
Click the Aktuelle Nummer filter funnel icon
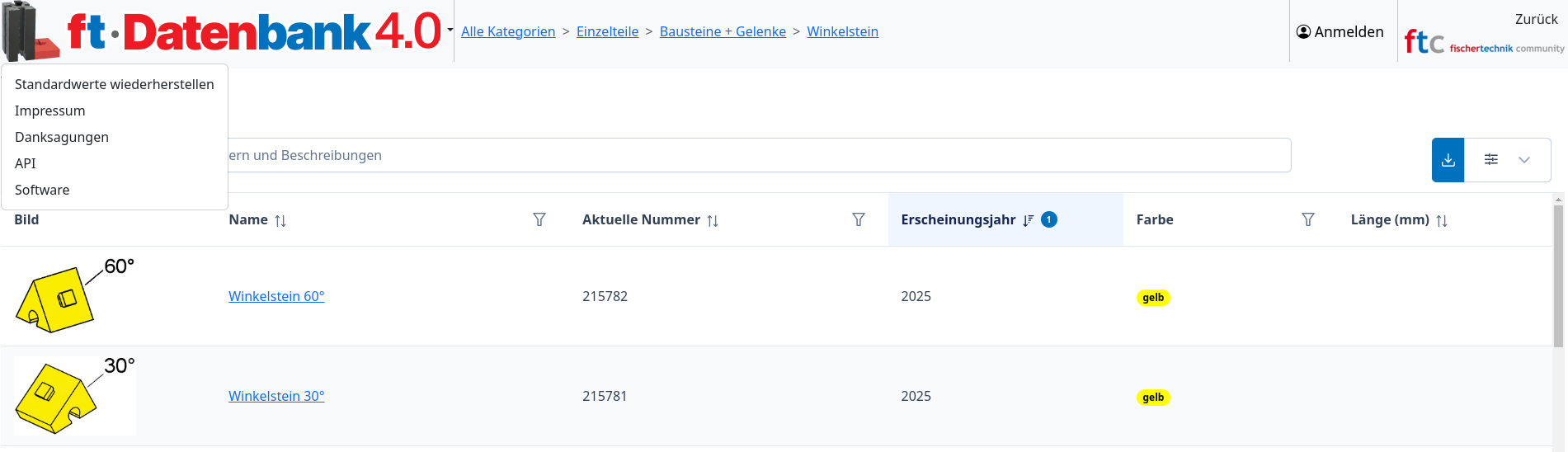(x=859, y=219)
